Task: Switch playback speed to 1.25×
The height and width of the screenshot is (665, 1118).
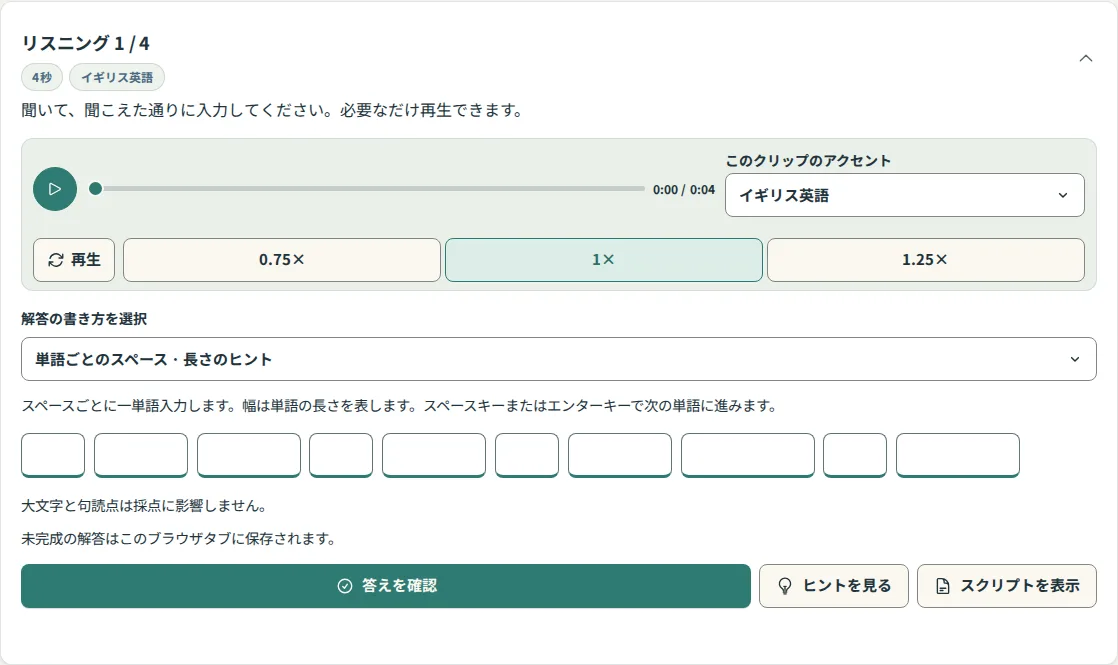Action: (x=925, y=260)
